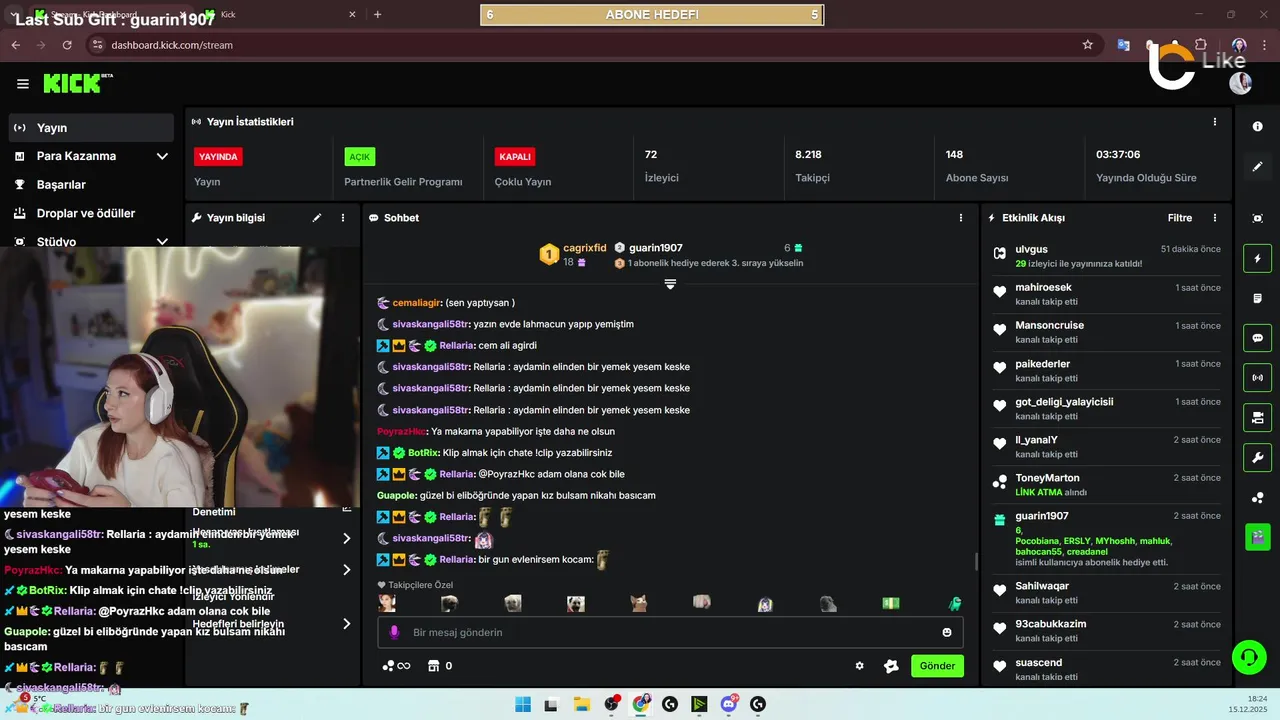Screen dimensions: 1280x720
Task: Open the info icon in right sidebar
Action: [x=1258, y=127]
